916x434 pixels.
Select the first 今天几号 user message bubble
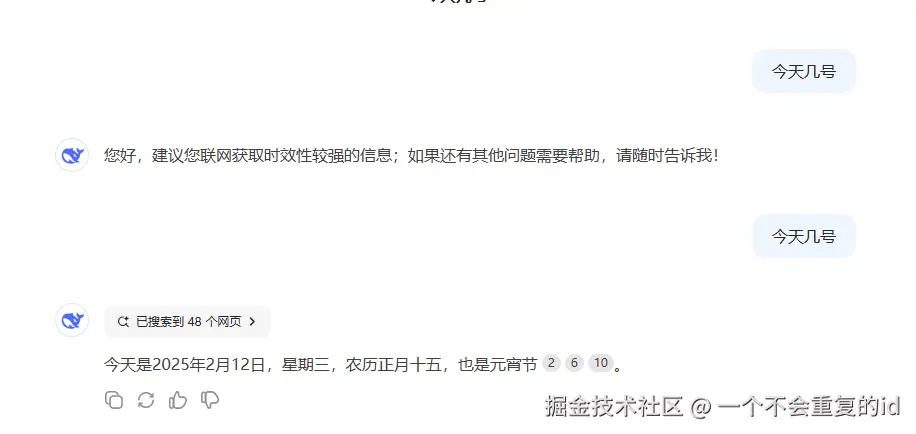pyautogui.click(x=804, y=71)
